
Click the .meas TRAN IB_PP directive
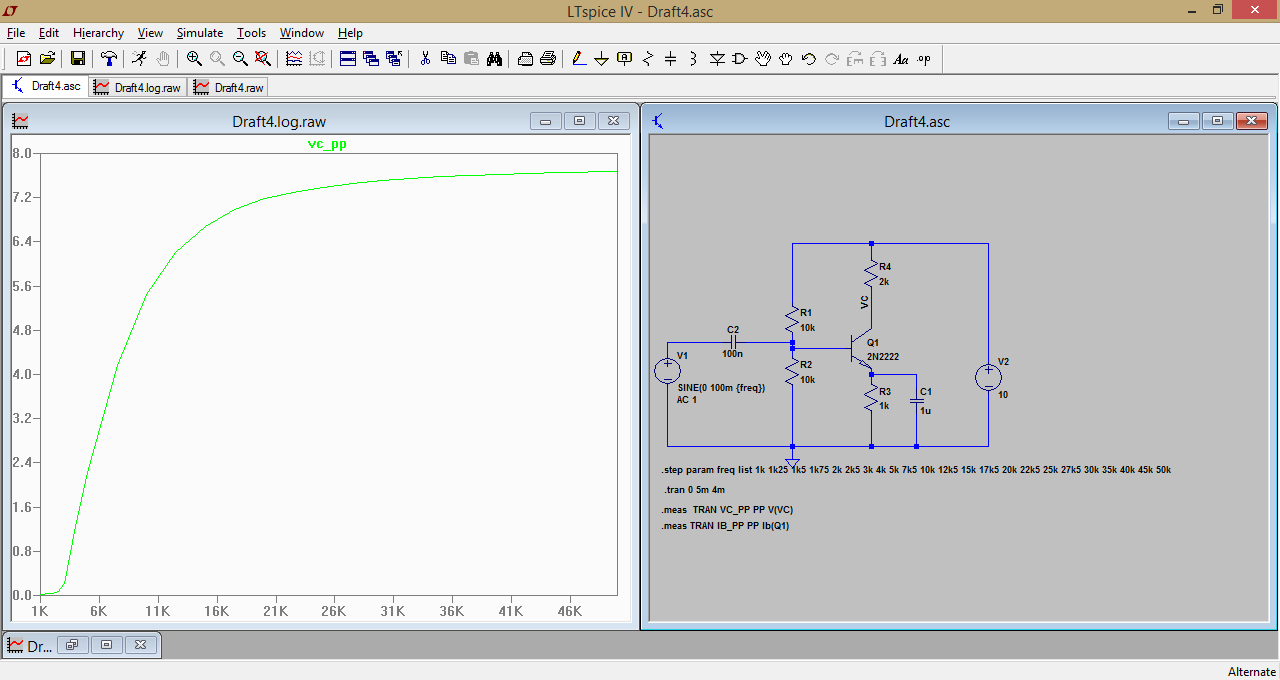pos(725,525)
